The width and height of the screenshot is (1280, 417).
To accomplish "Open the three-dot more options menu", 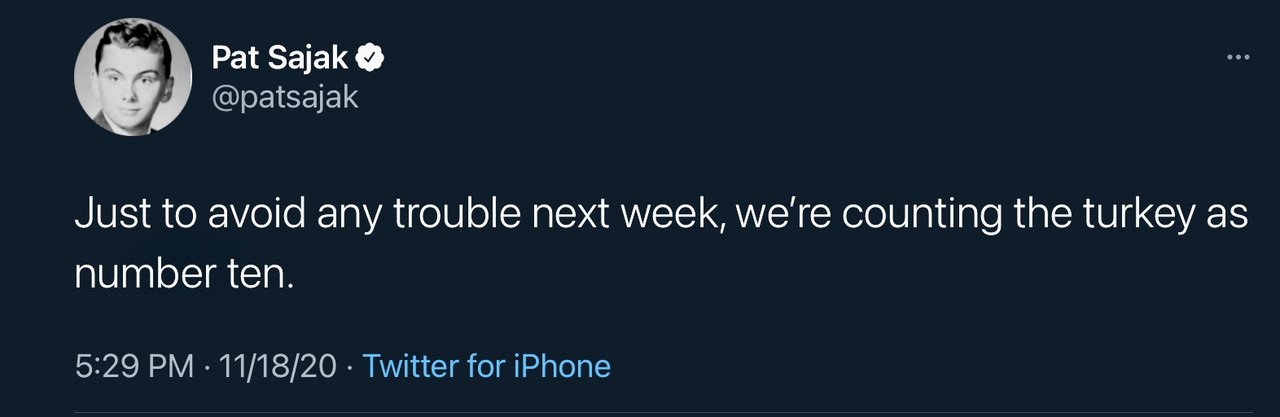I will tap(1238, 57).
